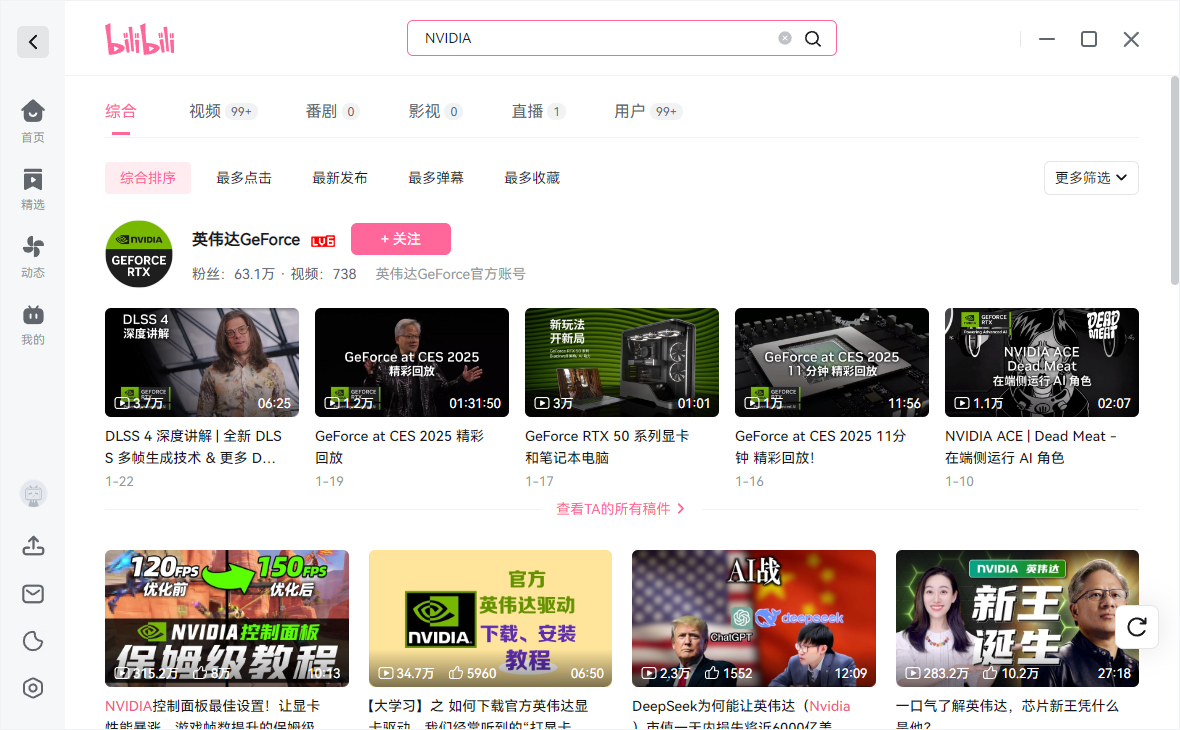Open the 官方英伟达驱动下载安装教程 thumbnail

coord(490,618)
